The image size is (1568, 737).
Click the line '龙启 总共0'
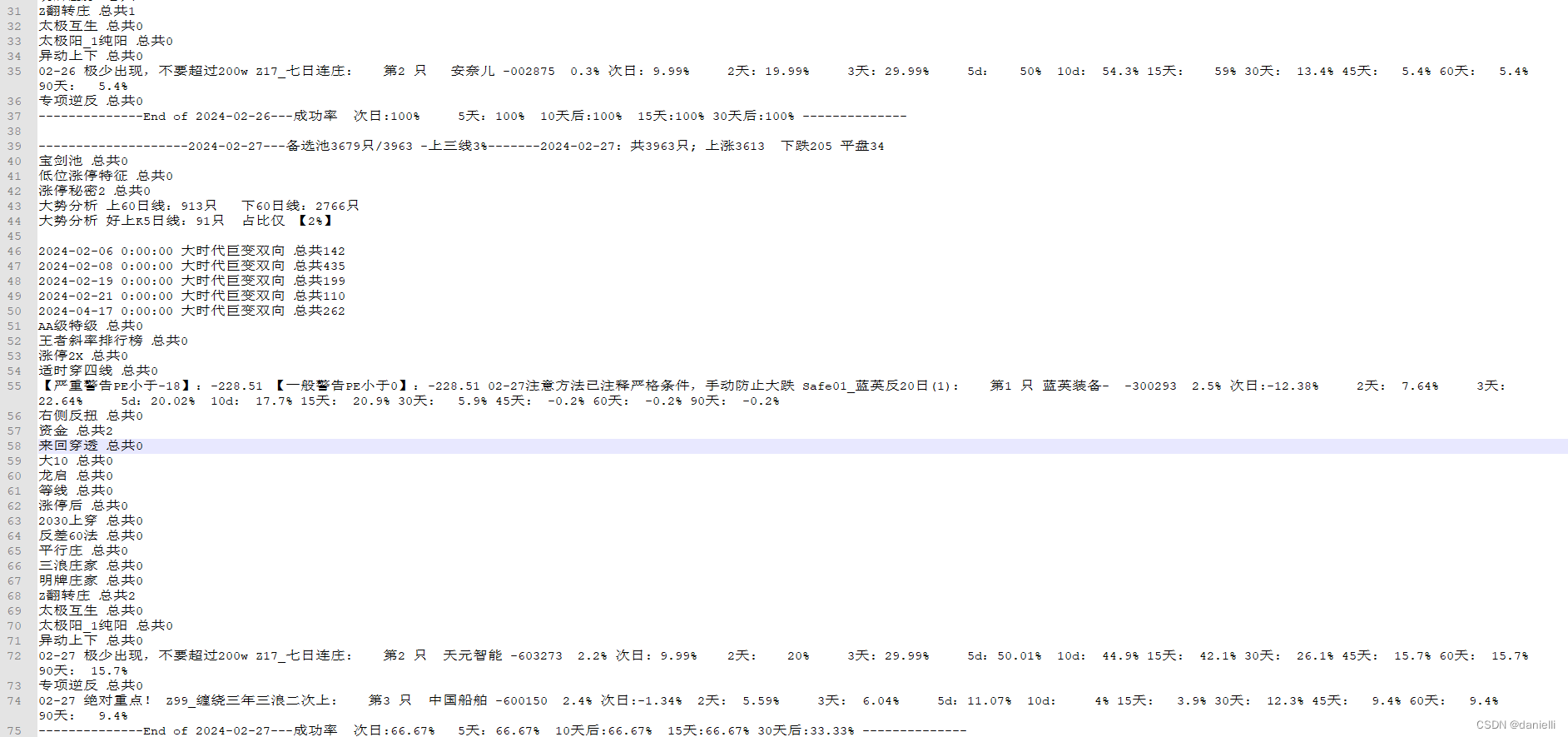tap(76, 476)
